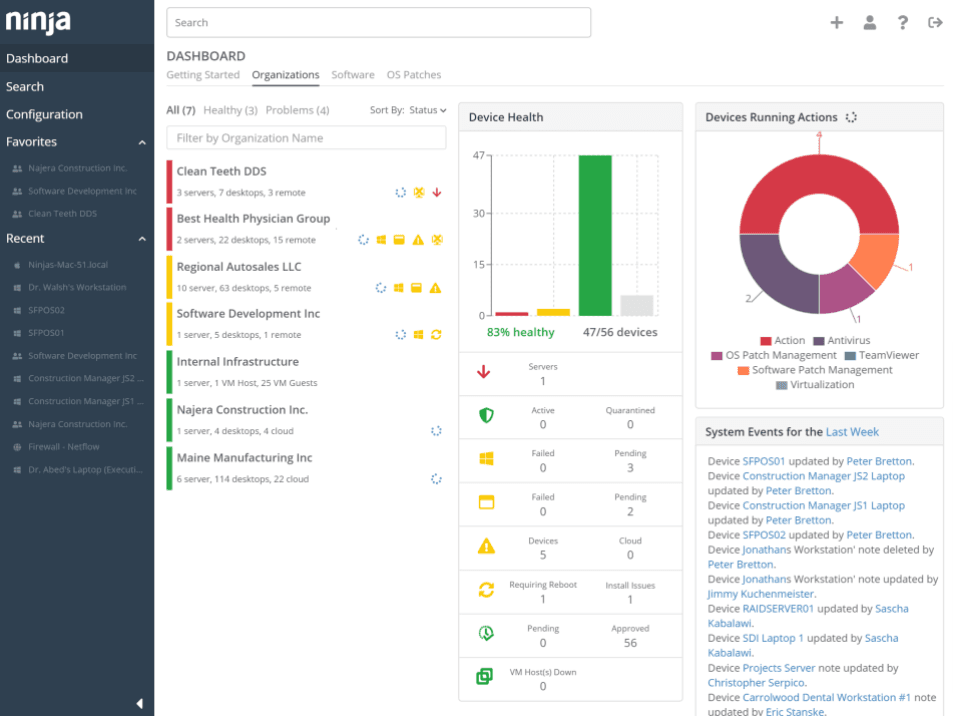Open RAIDSERVER01 device link
This screenshot has width=953, height=716.
(777, 608)
